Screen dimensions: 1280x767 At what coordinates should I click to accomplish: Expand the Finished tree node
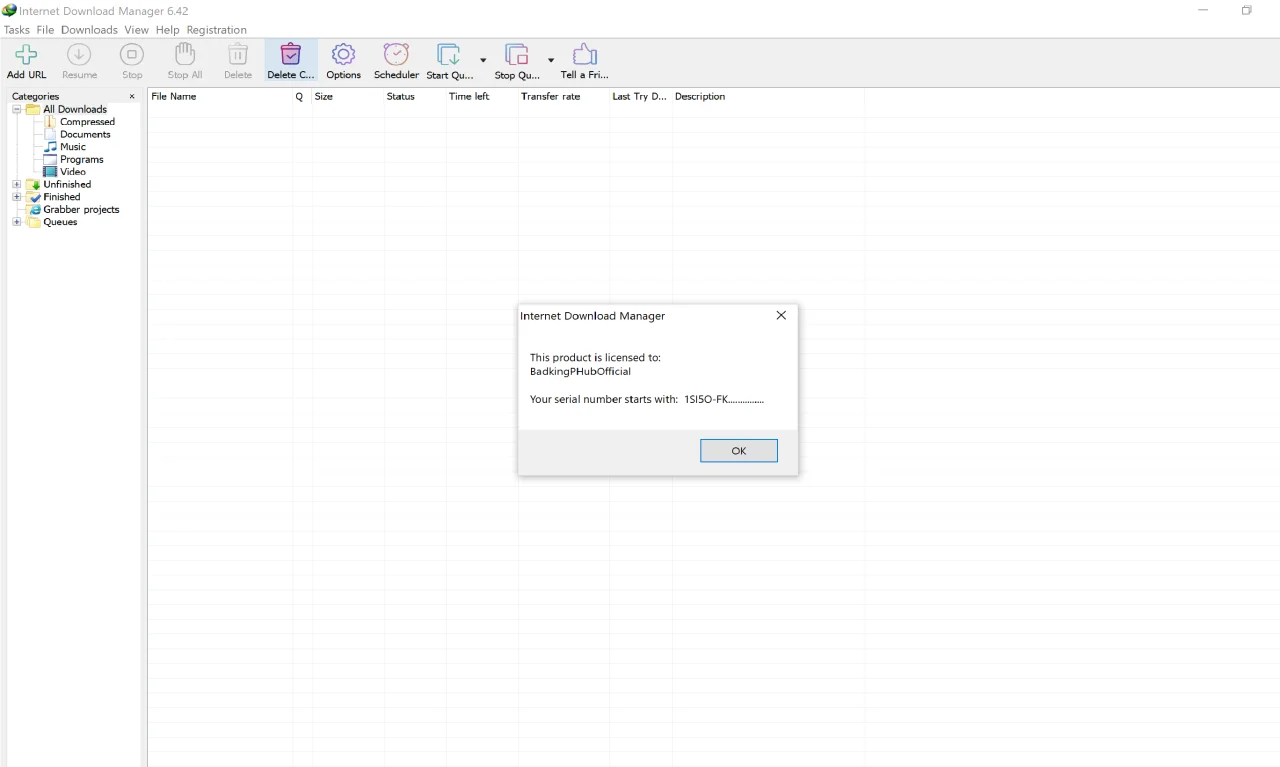[x=17, y=197]
